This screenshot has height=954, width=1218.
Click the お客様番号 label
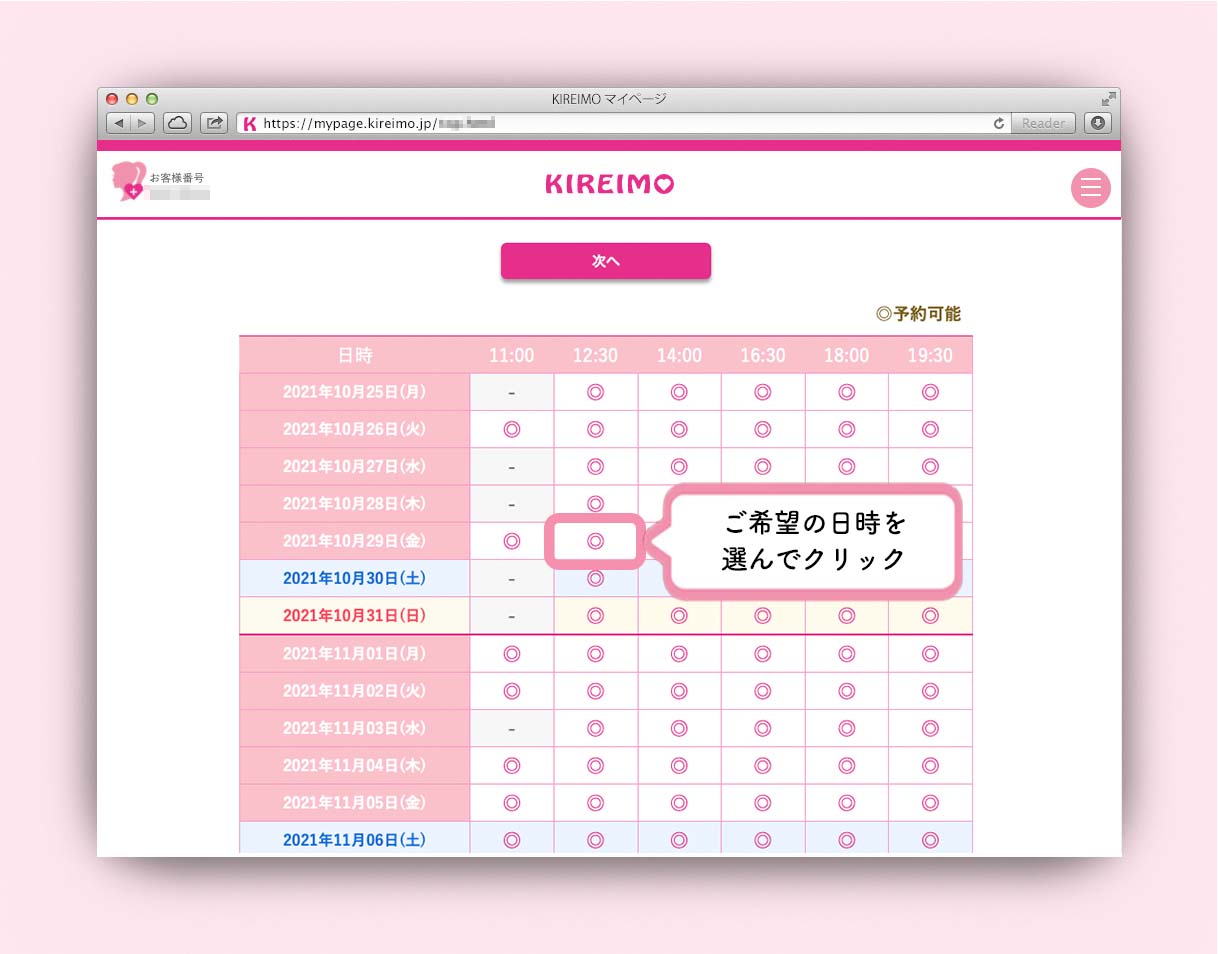coord(177,178)
